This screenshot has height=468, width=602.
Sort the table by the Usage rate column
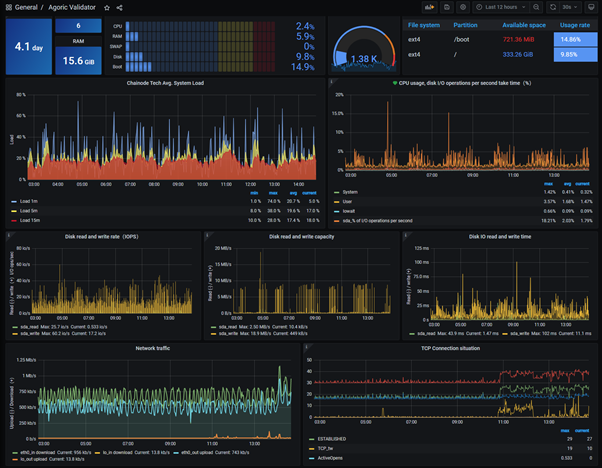coord(575,25)
